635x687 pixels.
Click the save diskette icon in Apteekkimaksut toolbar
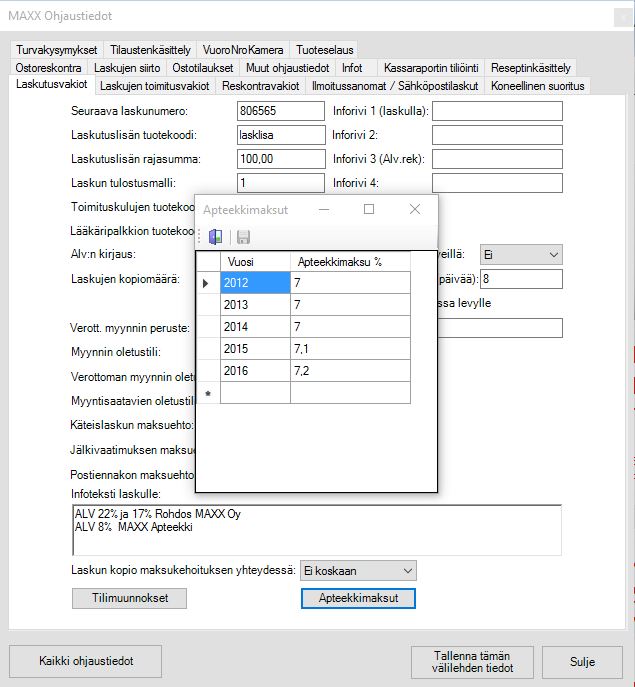coord(243,237)
